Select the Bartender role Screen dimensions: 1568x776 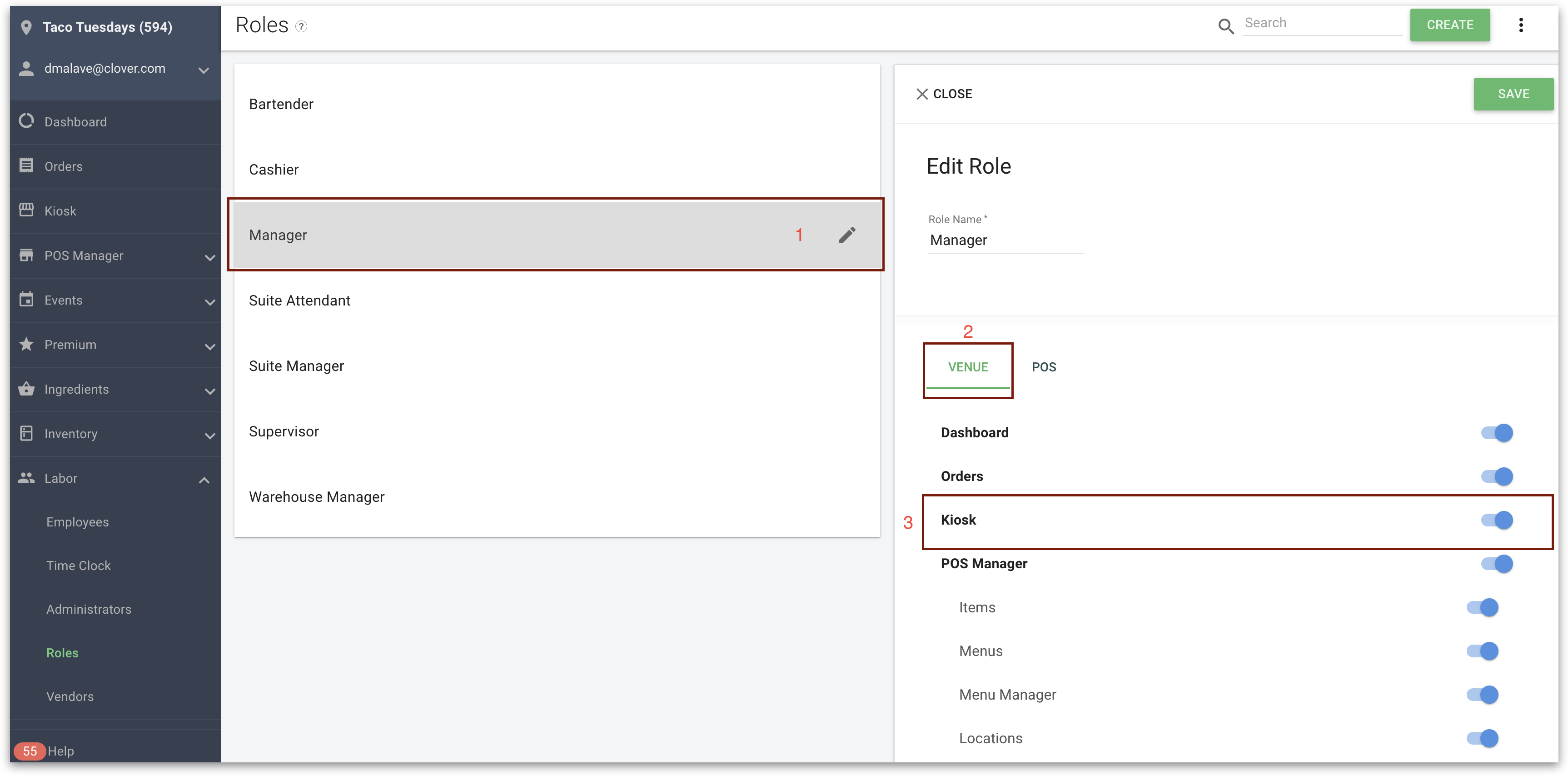pos(556,104)
